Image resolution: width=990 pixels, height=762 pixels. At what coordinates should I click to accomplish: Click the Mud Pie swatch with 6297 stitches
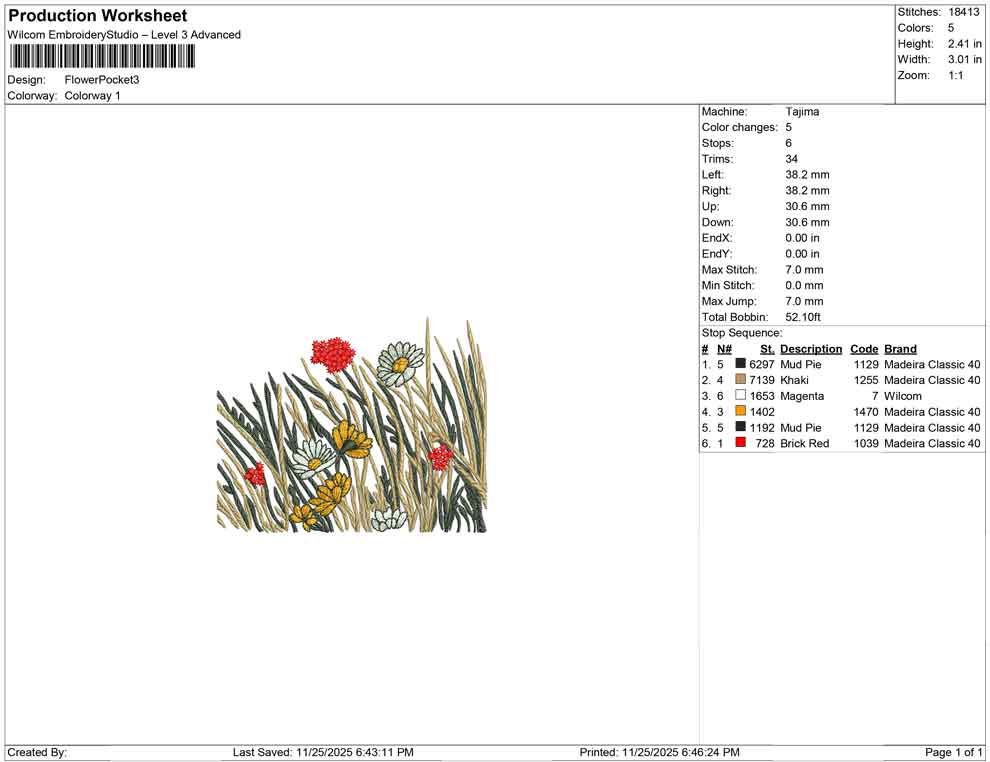(741, 364)
